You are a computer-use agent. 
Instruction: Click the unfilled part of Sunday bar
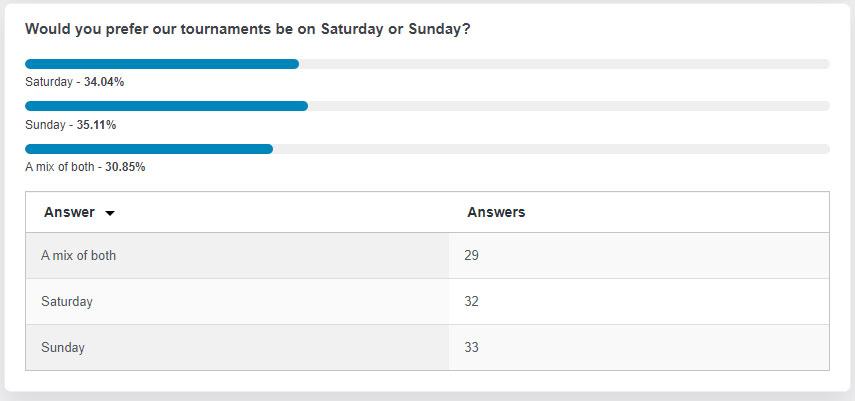tap(569, 106)
